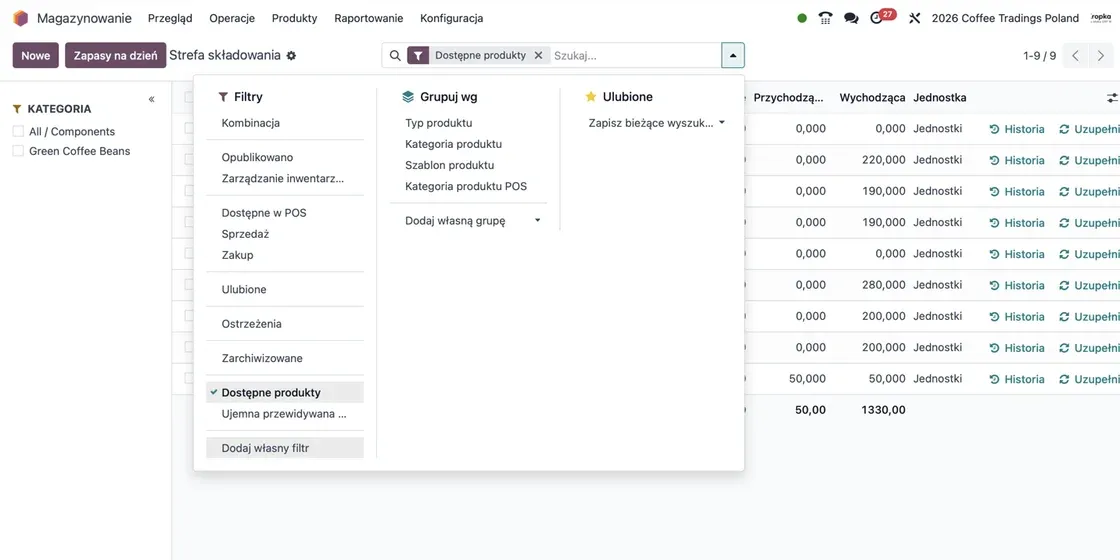The width and height of the screenshot is (1120, 560).
Task: Enable the Ulubione filter option
Action: click(285, 289)
